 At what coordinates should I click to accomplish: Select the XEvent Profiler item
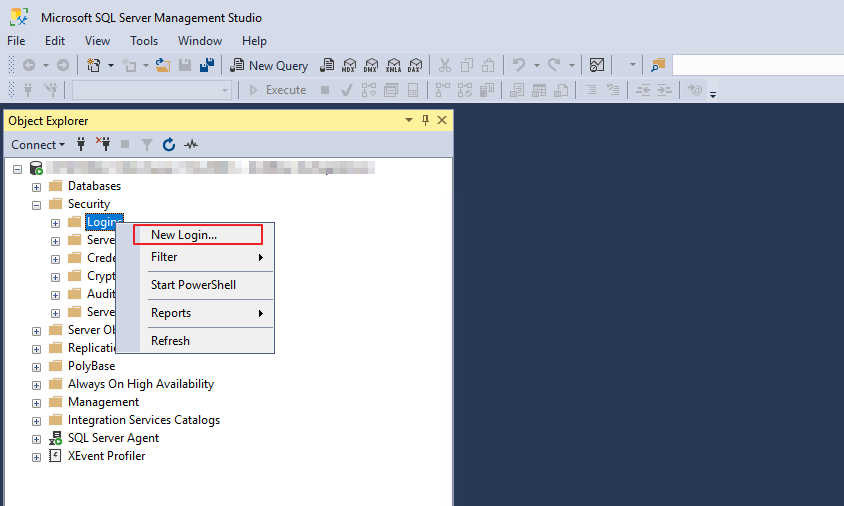point(107,456)
